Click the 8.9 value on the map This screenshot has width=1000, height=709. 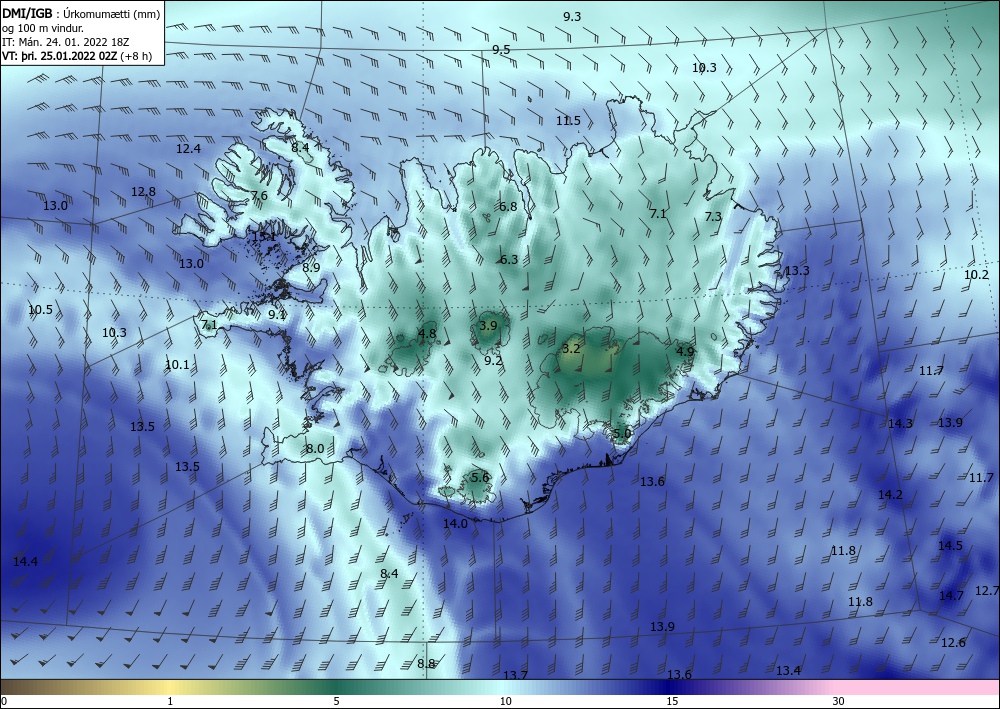[x=311, y=268]
